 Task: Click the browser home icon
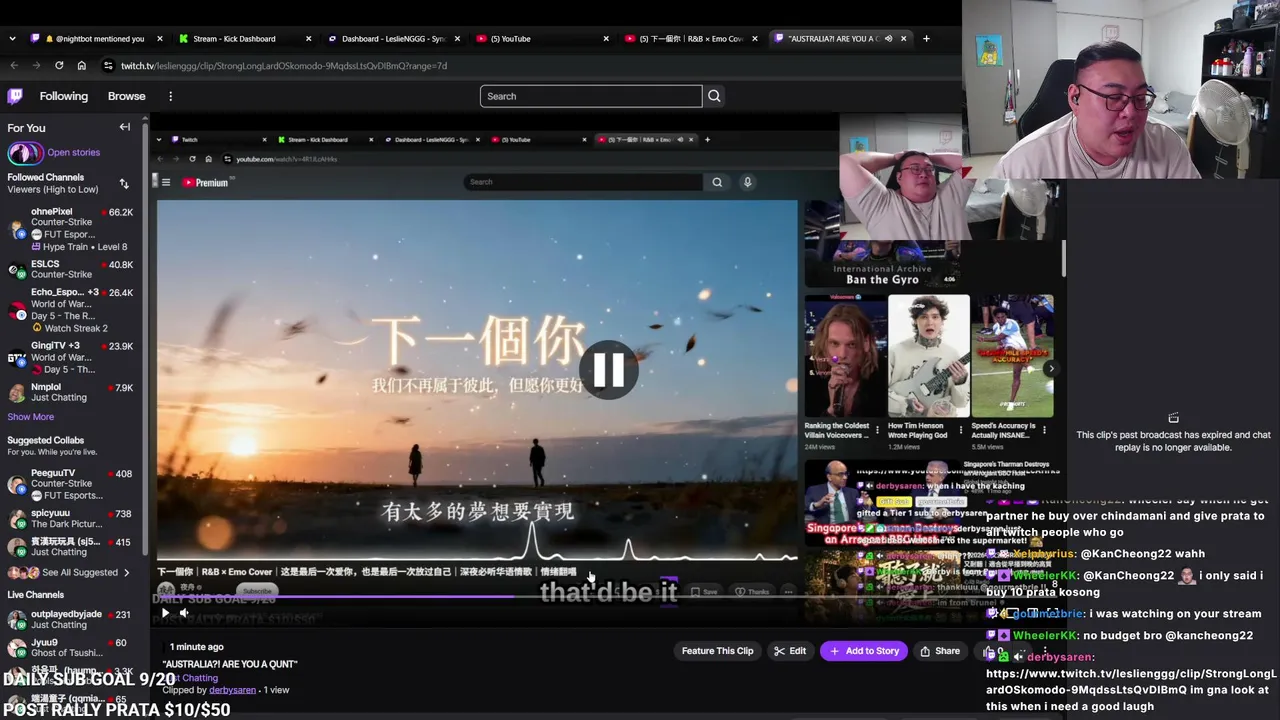click(82, 66)
